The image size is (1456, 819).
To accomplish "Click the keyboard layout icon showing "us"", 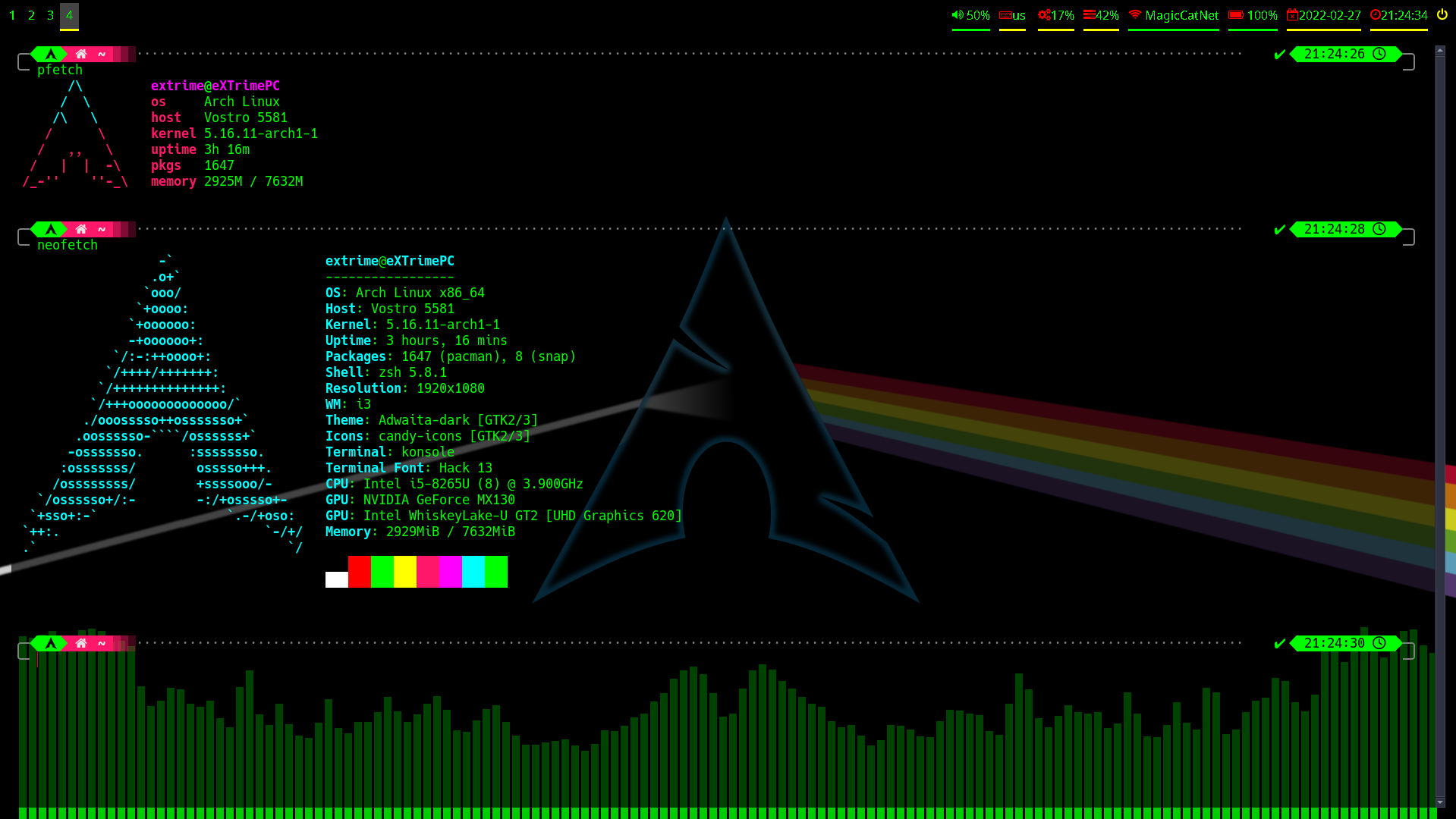I will click(x=1005, y=15).
